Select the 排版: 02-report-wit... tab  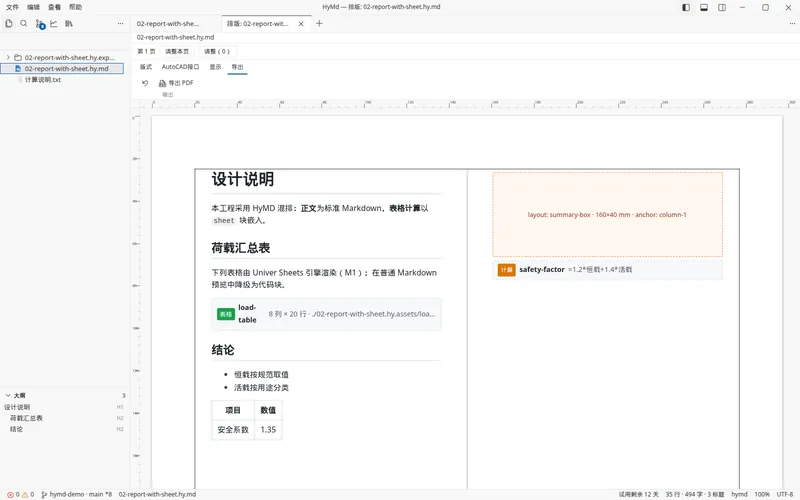pyautogui.click(x=258, y=23)
